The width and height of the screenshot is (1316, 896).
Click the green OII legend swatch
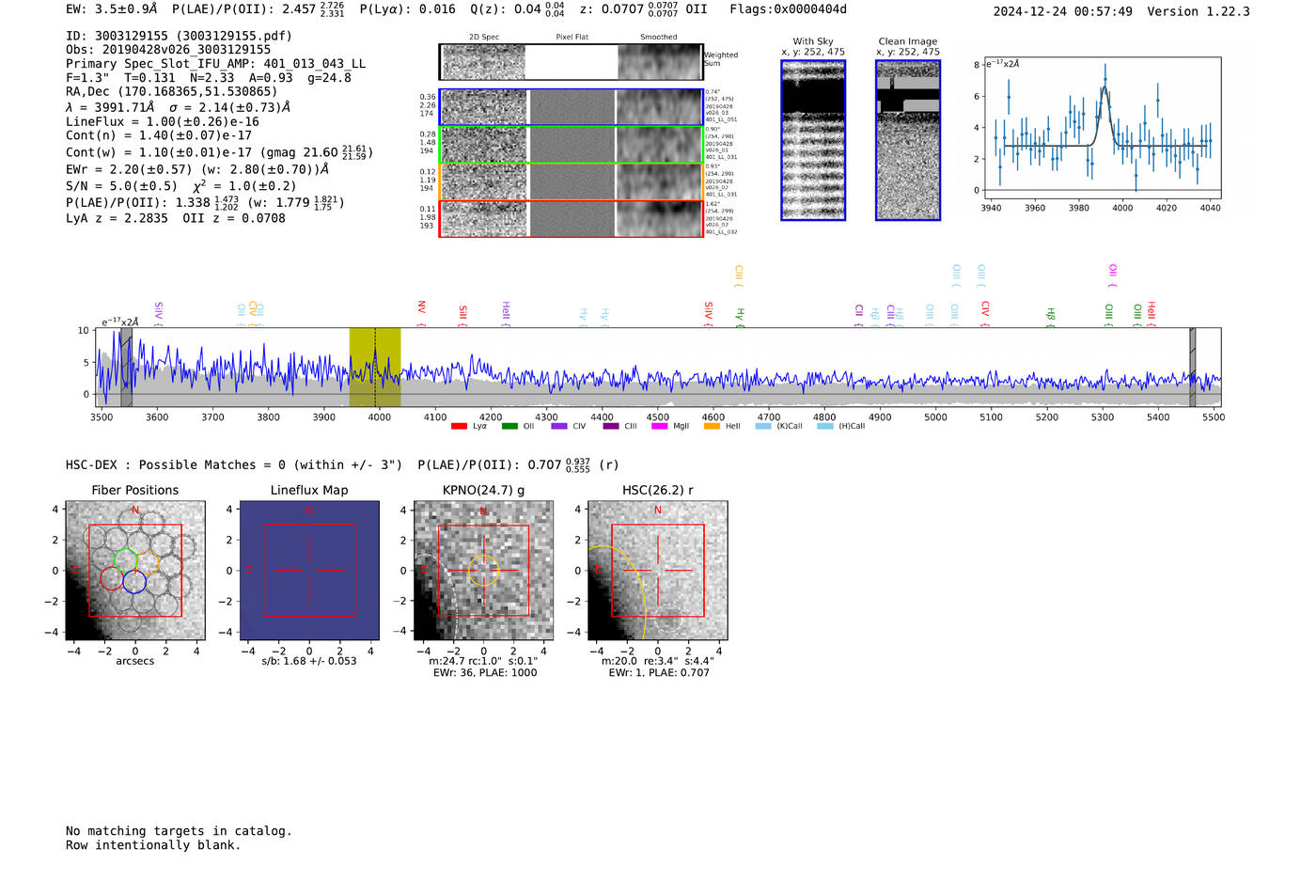click(x=509, y=427)
